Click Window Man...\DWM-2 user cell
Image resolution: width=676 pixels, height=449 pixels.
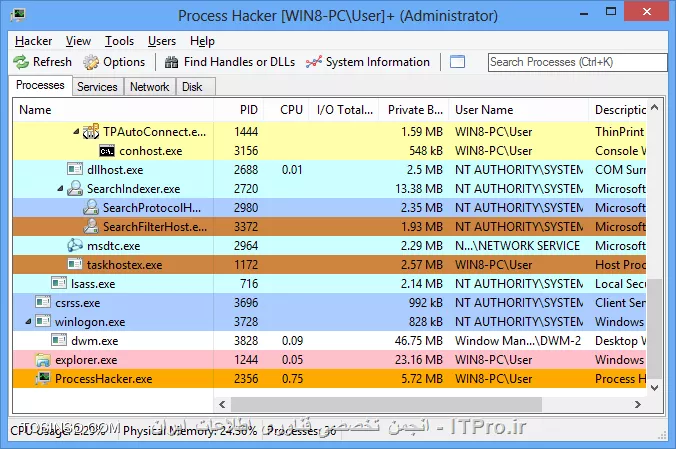[518, 341]
